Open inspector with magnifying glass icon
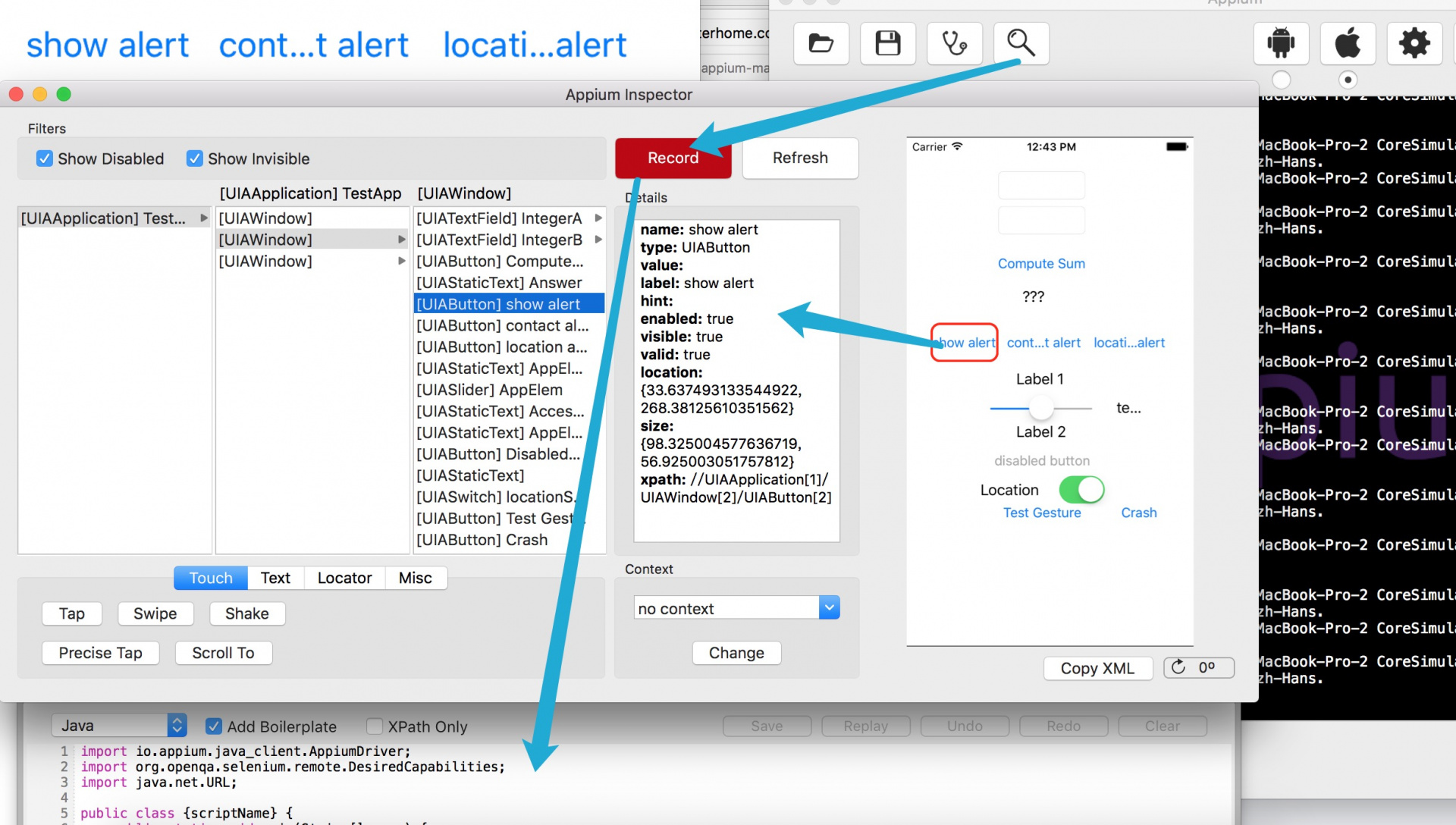The image size is (1456, 825). click(1021, 43)
